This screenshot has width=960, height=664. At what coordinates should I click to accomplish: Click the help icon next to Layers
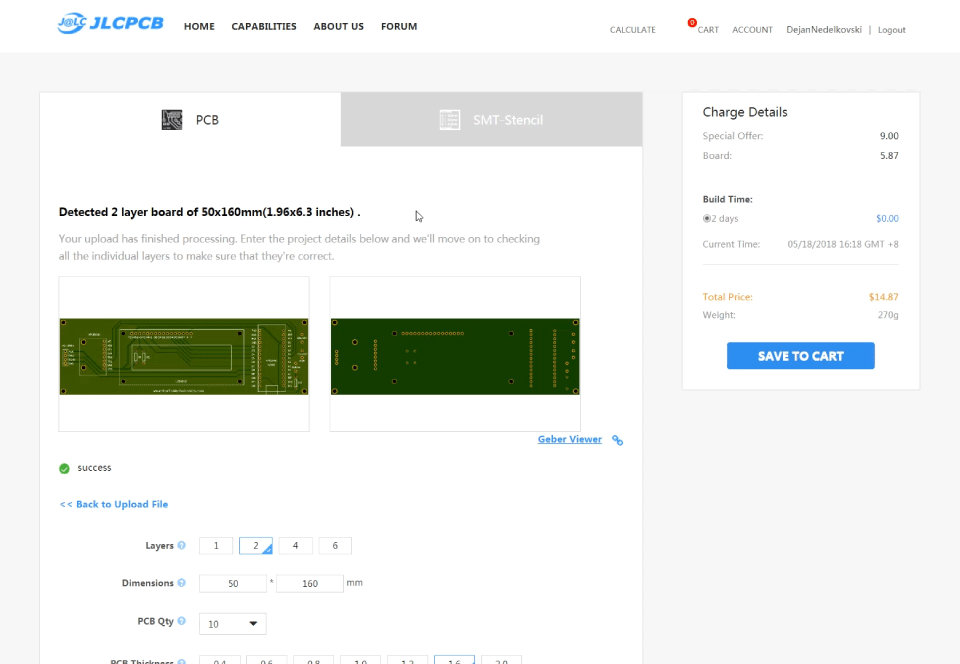click(x=182, y=546)
